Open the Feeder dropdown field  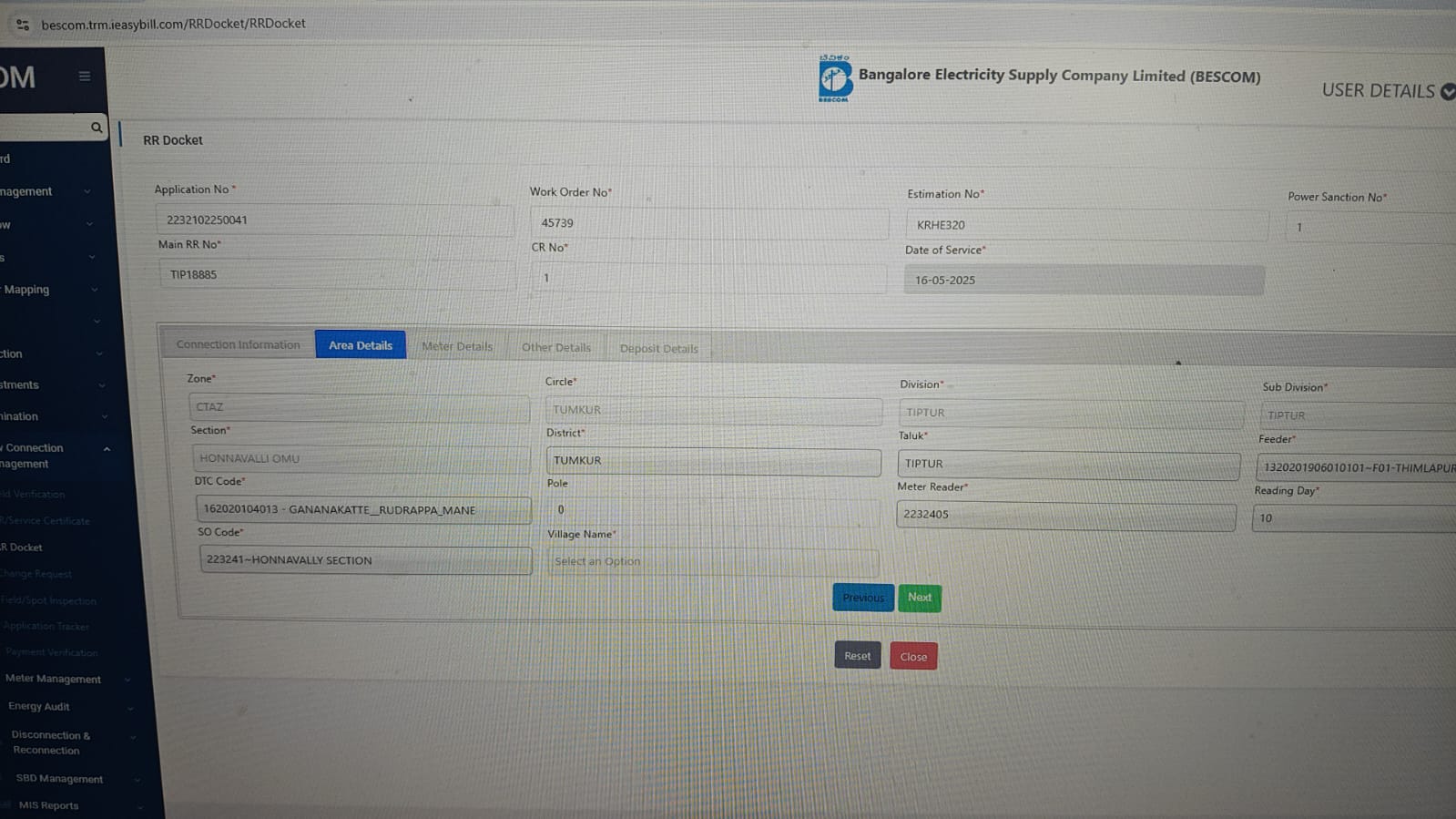coord(1357,467)
